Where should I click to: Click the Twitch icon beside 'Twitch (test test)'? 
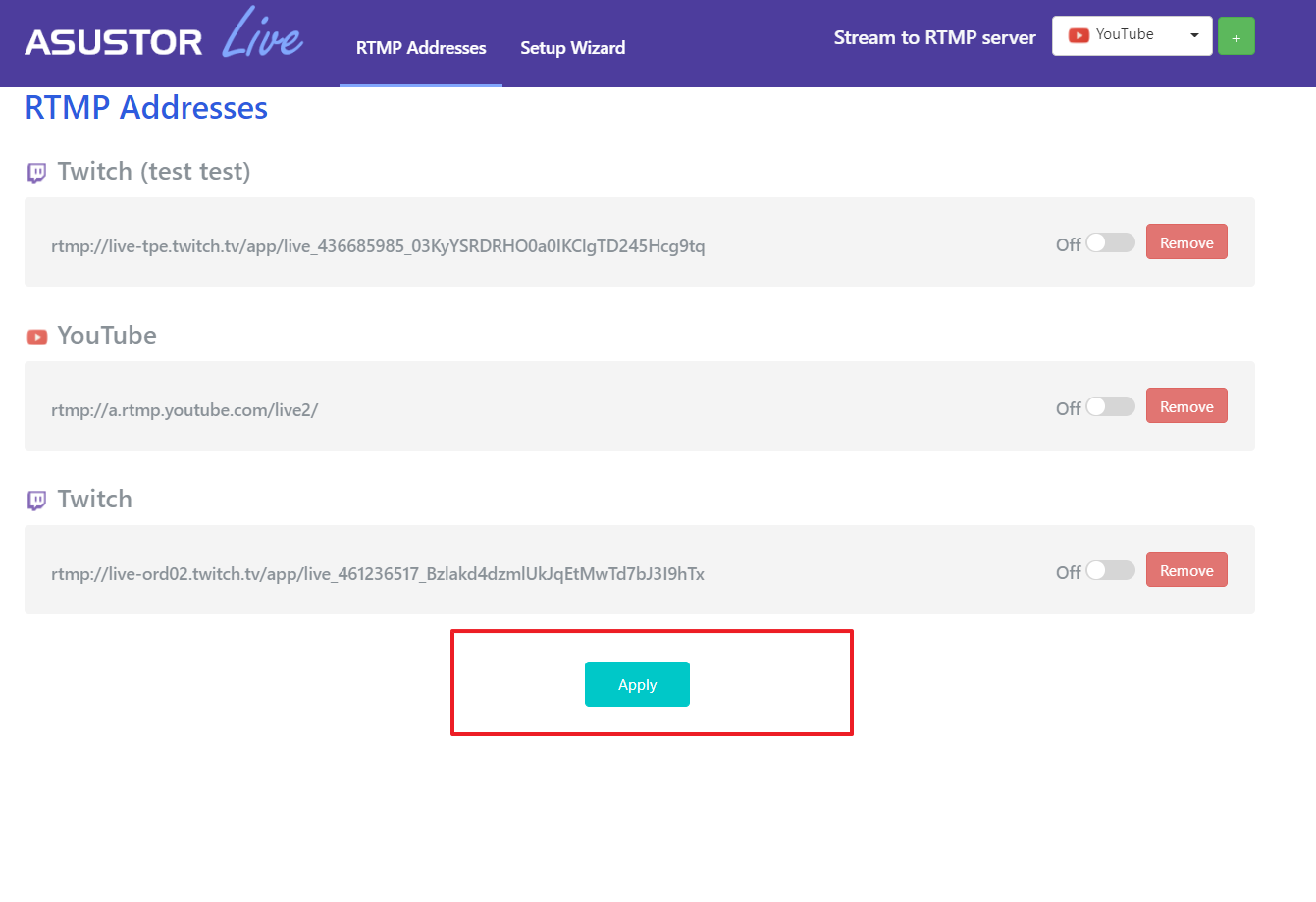(x=36, y=173)
